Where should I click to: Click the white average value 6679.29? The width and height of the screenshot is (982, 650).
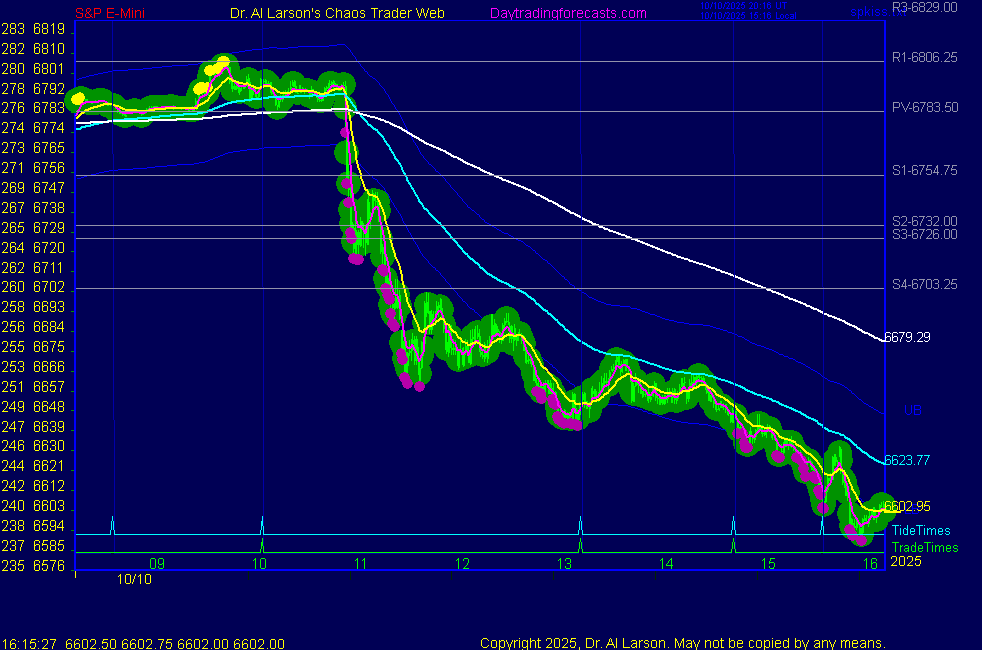click(907, 337)
